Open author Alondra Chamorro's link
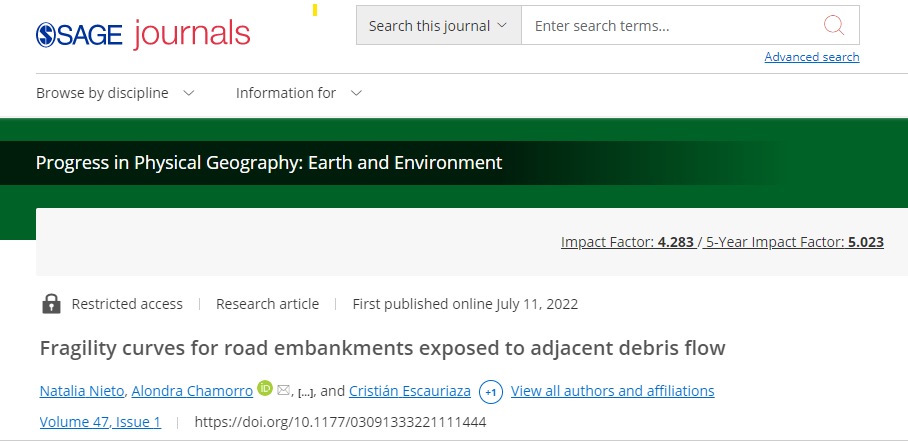 [x=192, y=391]
